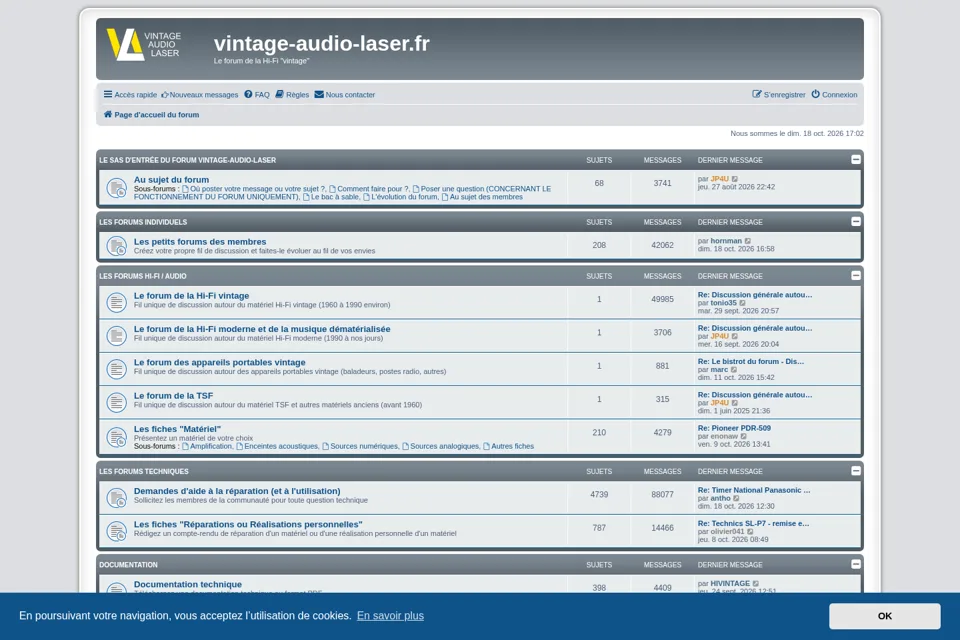
Task: View latest post icon next to hornman
Action: coord(748,241)
